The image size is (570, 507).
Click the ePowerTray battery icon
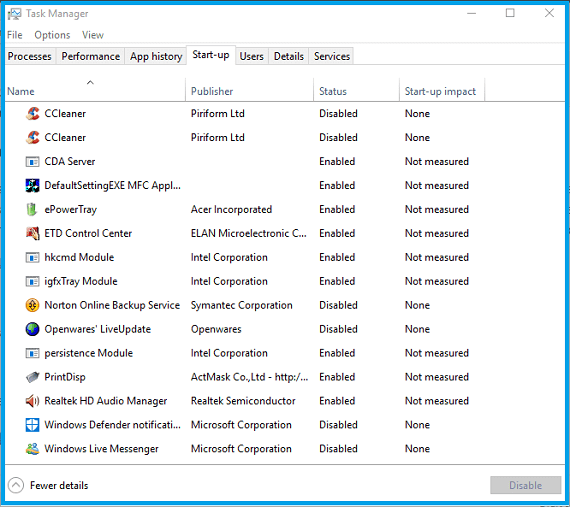pos(32,209)
